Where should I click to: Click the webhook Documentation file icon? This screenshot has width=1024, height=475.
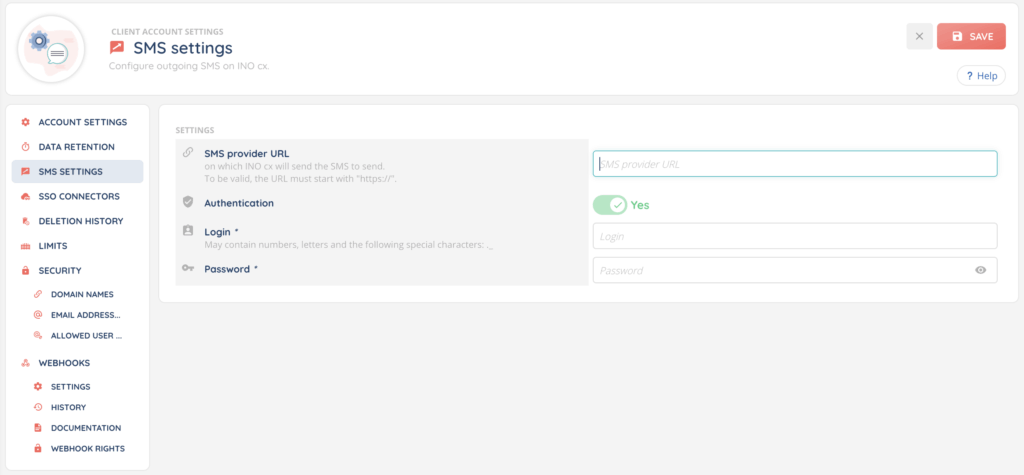coord(38,428)
